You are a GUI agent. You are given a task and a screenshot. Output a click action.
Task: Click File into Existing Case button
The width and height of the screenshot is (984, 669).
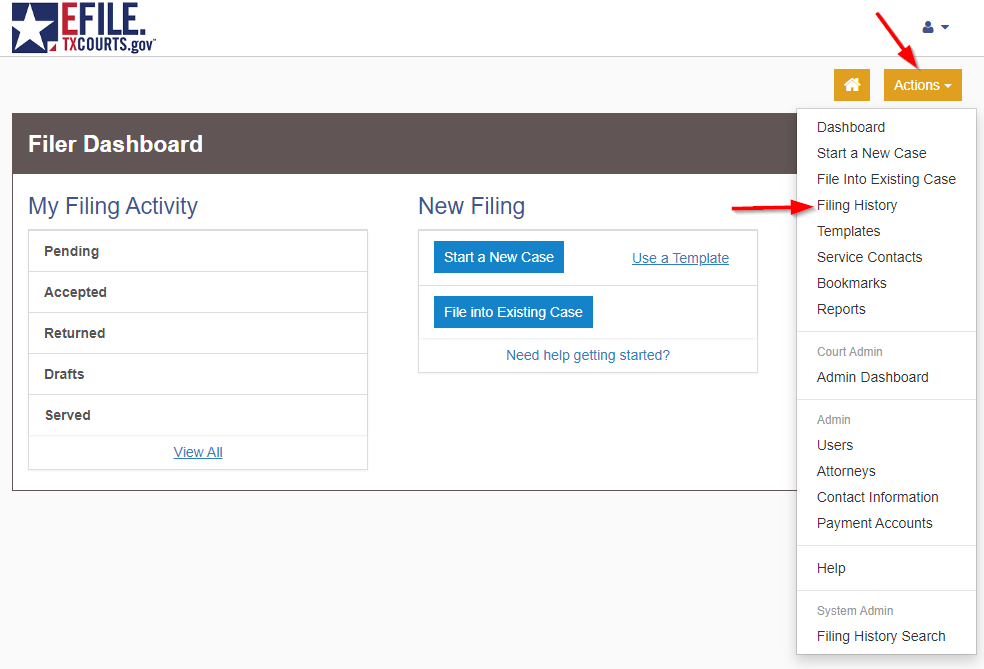(x=513, y=312)
